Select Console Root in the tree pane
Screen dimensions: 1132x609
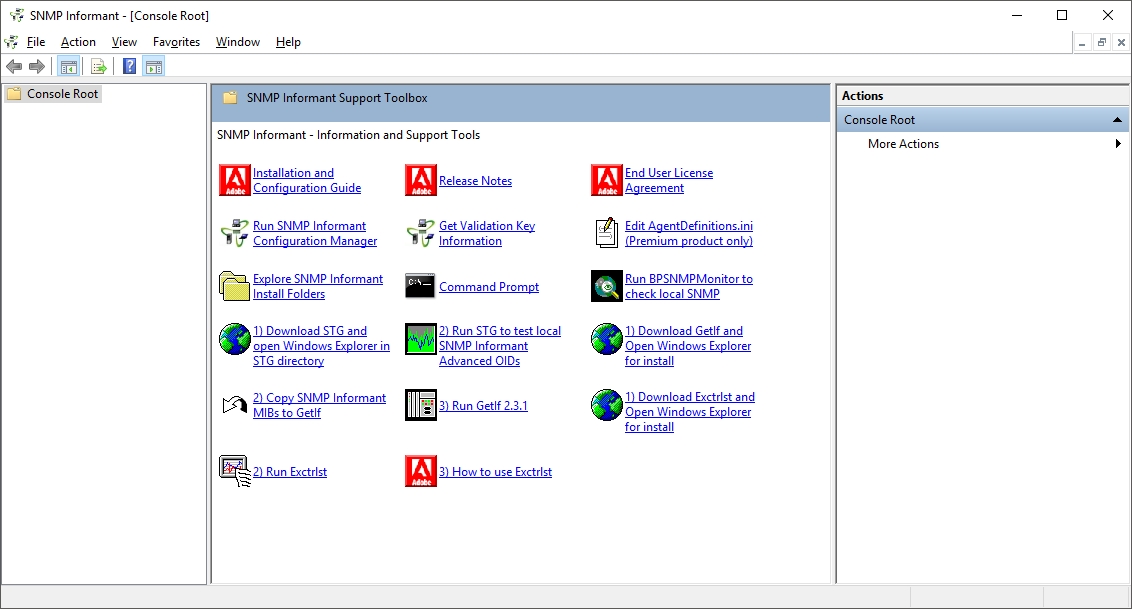tap(62, 94)
